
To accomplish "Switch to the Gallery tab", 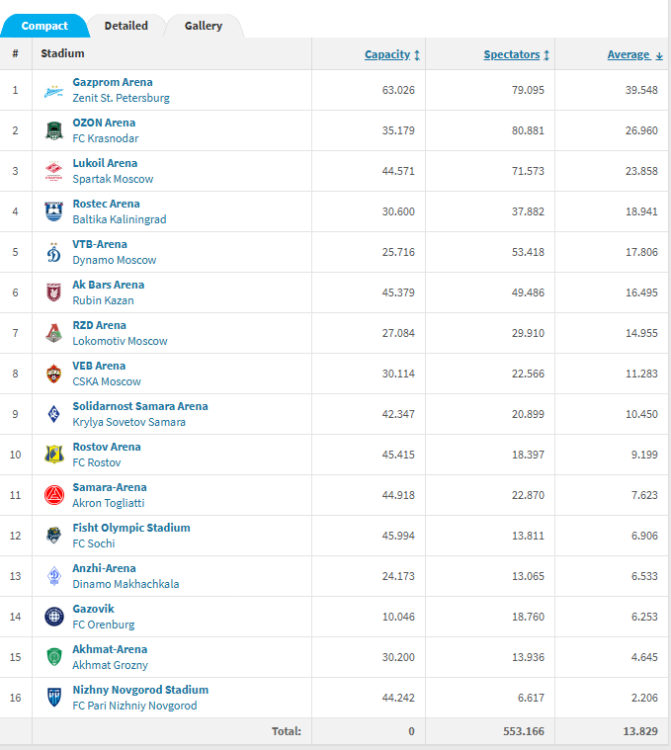I will [x=203, y=26].
